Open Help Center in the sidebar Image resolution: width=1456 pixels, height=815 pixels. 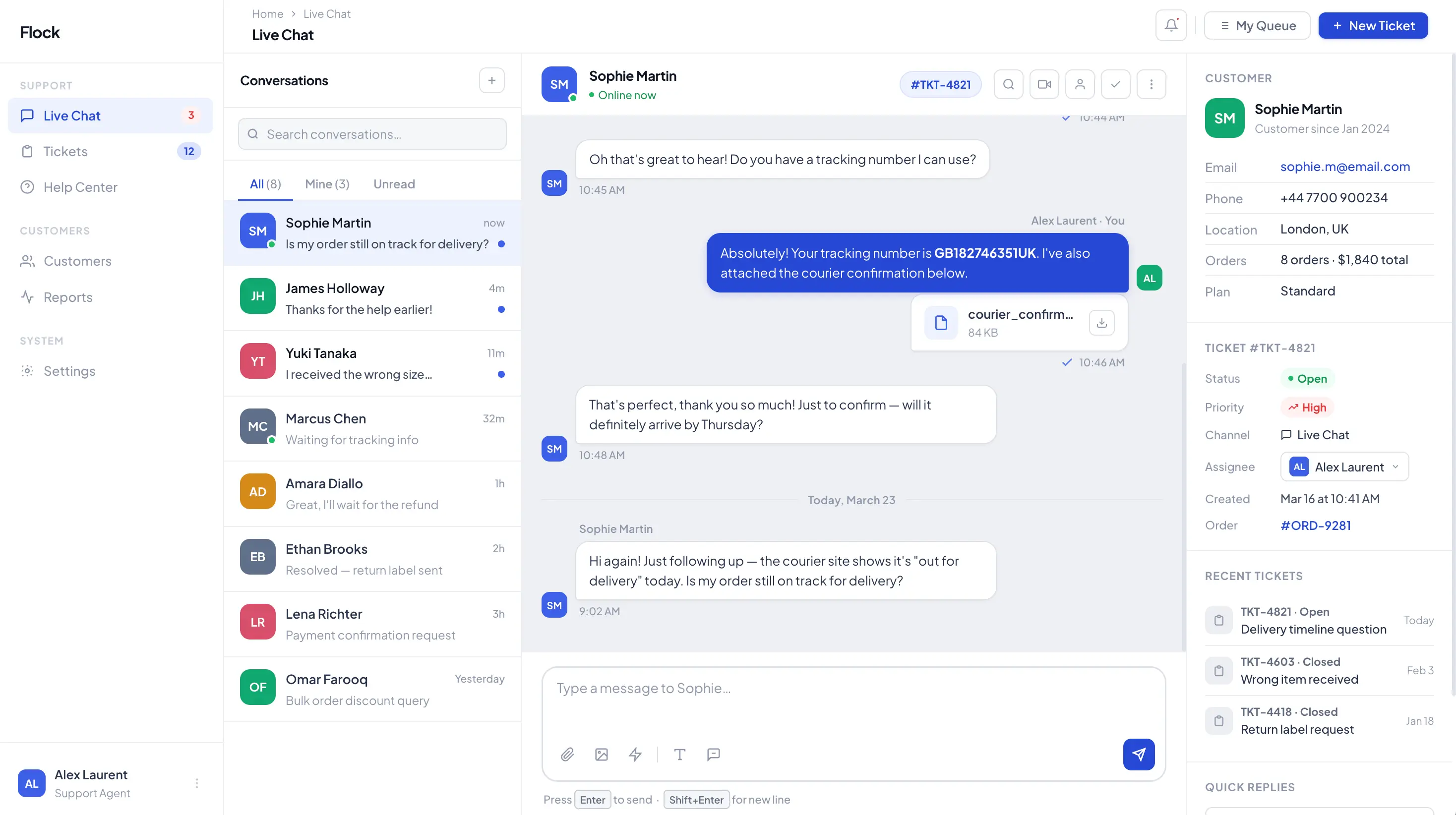pos(111,187)
